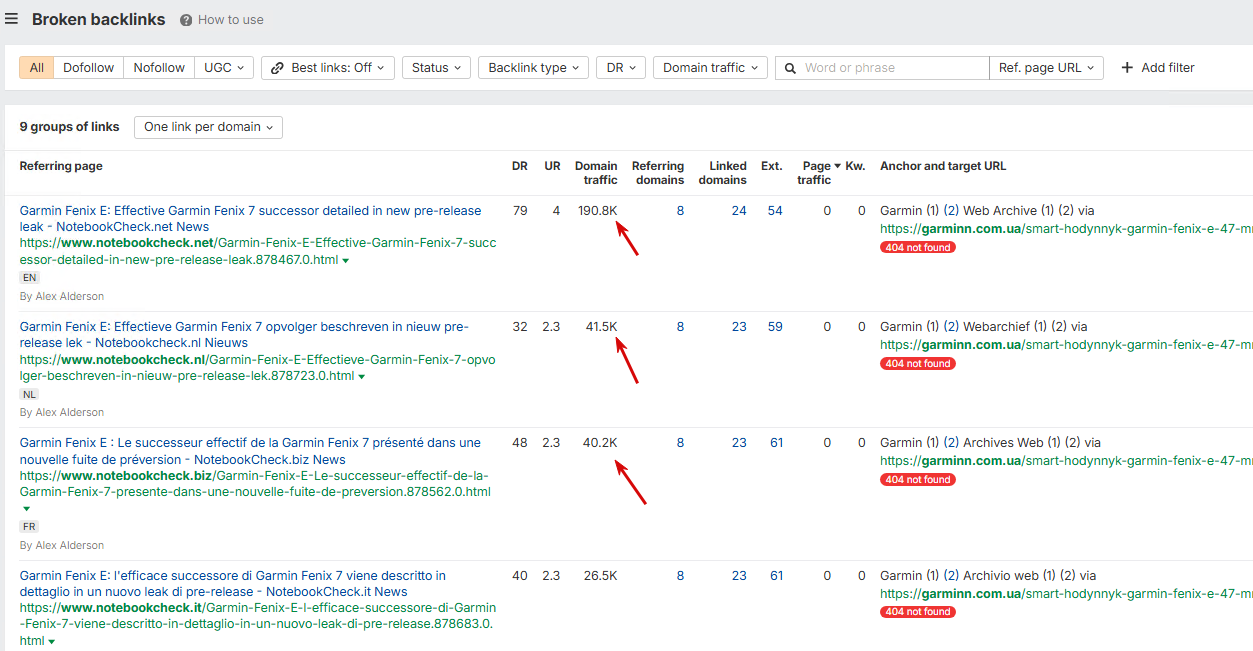Click domain traffic value 40.2K
This screenshot has width=1253, height=651.
(600, 443)
